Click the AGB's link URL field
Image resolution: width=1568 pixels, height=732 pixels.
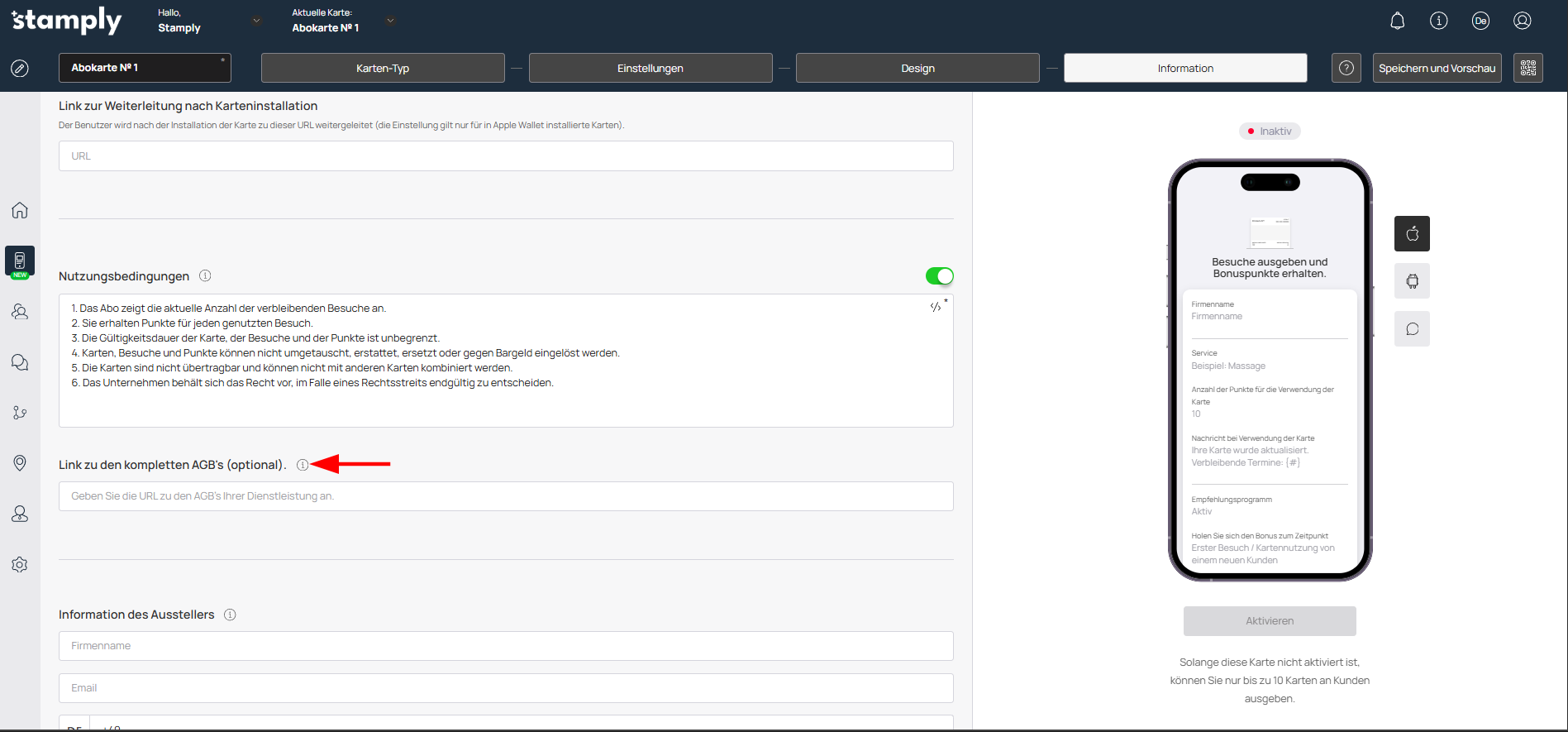pyautogui.click(x=506, y=496)
